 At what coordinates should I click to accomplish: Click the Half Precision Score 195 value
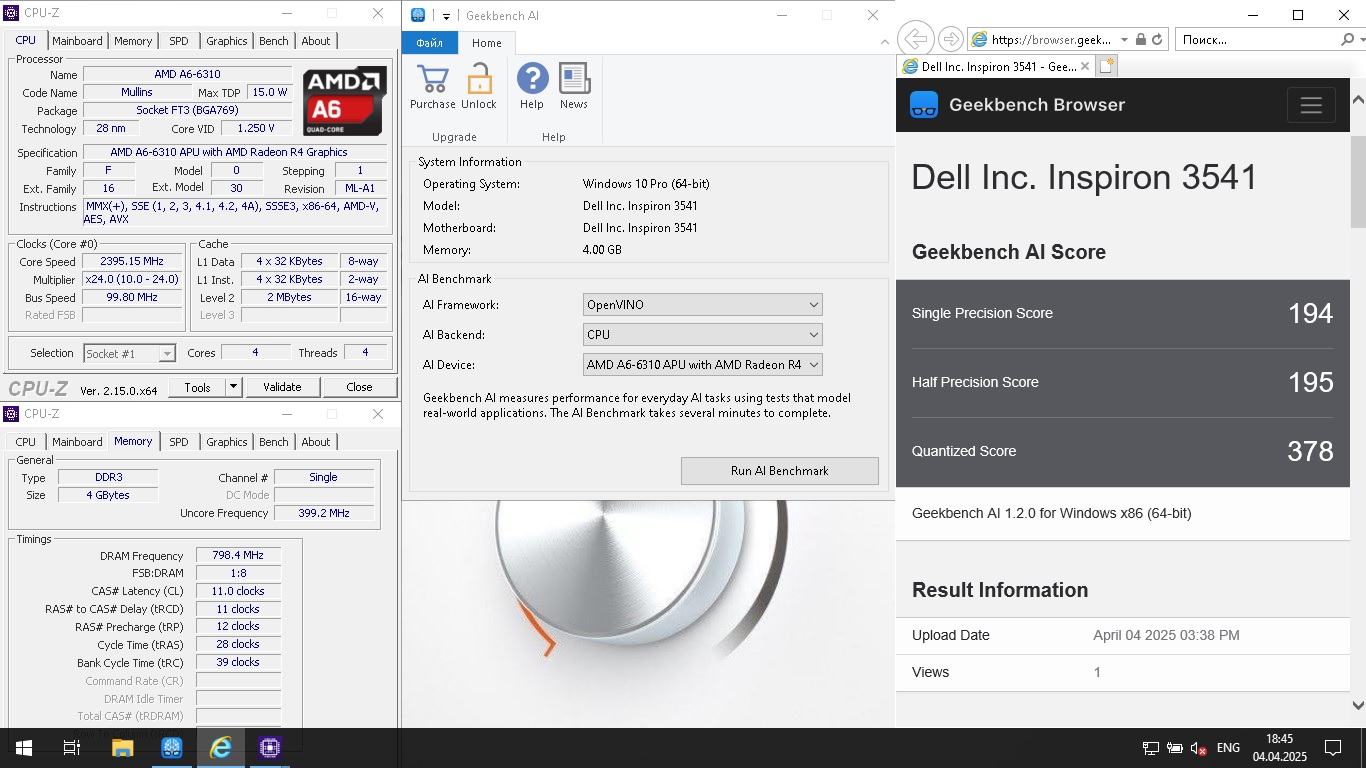pos(1311,382)
